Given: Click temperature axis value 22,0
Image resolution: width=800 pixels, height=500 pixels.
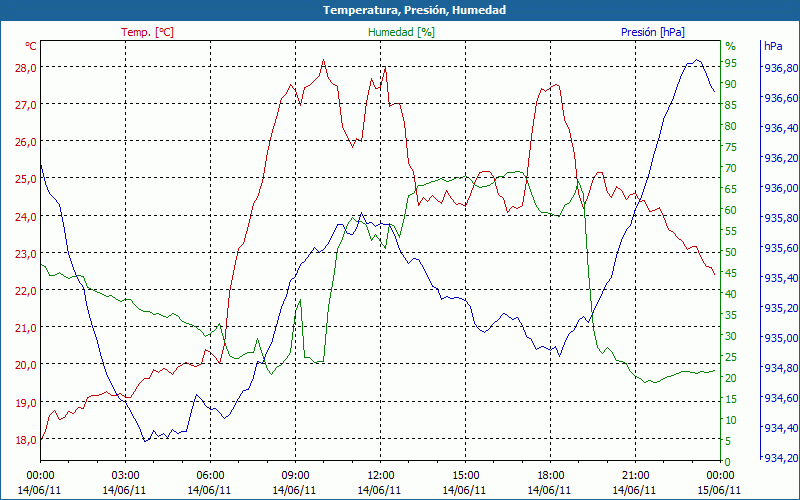Looking at the screenshot, I should pos(26,291).
